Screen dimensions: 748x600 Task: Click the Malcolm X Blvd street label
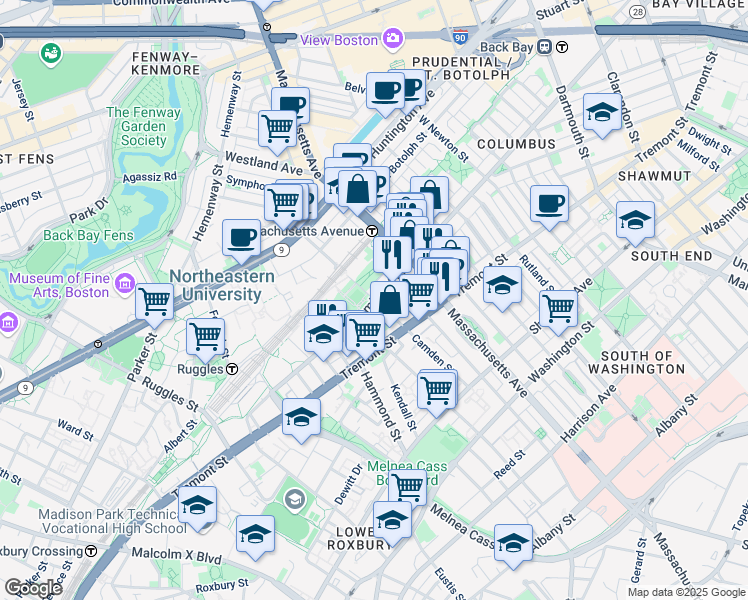coord(177,556)
